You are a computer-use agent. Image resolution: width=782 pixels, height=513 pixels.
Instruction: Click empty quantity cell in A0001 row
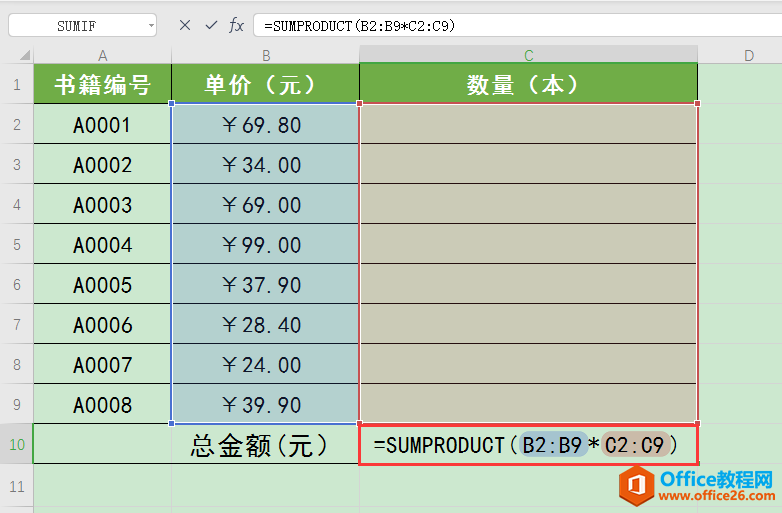click(x=529, y=124)
